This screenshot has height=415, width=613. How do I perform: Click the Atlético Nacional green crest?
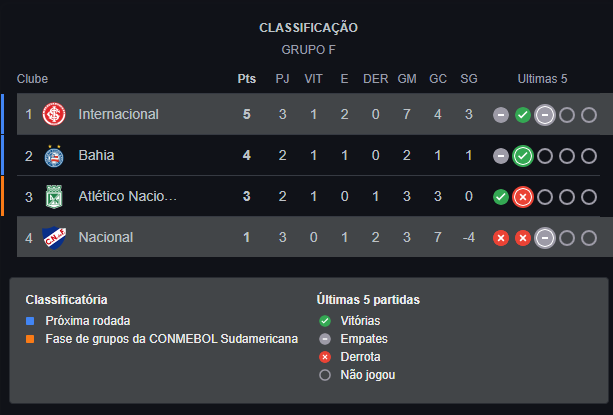[x=54, y=197]
